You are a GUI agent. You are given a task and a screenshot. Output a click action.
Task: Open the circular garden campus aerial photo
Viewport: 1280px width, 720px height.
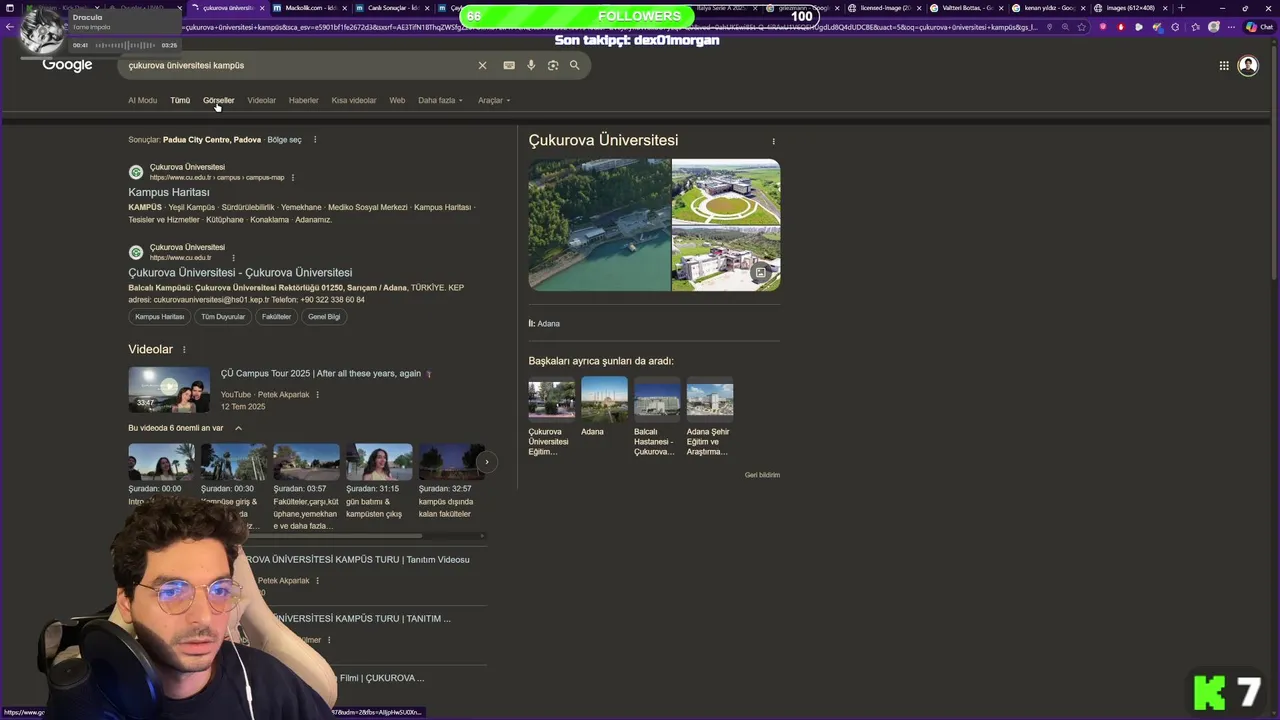[x=726, y=192]
